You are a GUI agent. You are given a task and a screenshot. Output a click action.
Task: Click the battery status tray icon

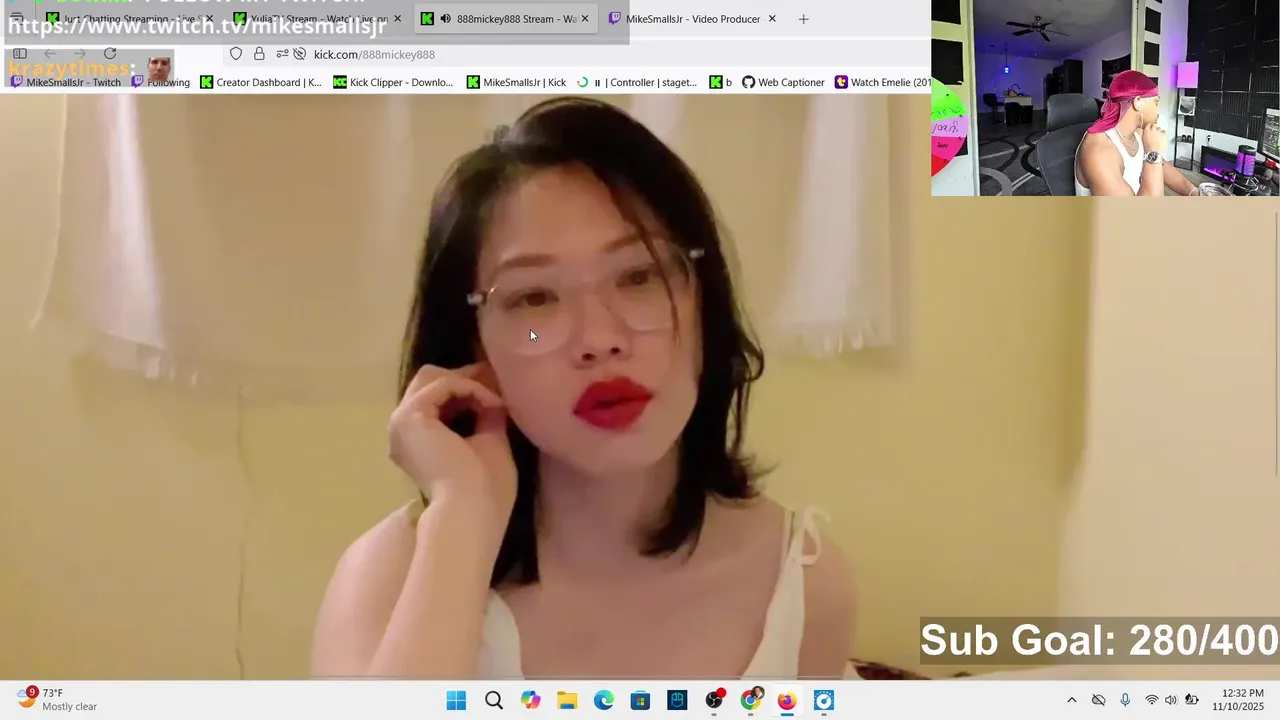[x=1191, y=700]
